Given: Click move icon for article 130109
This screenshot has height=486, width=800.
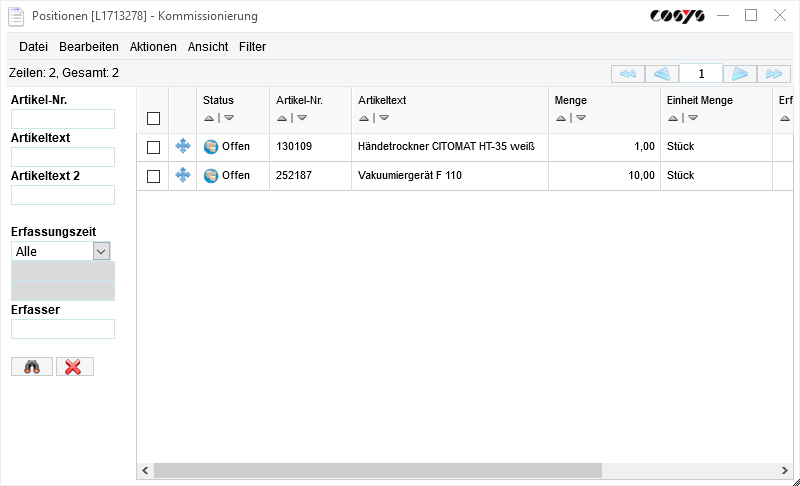Looking at the screenshot, I should pyautogui.click(x=183, y=147).
